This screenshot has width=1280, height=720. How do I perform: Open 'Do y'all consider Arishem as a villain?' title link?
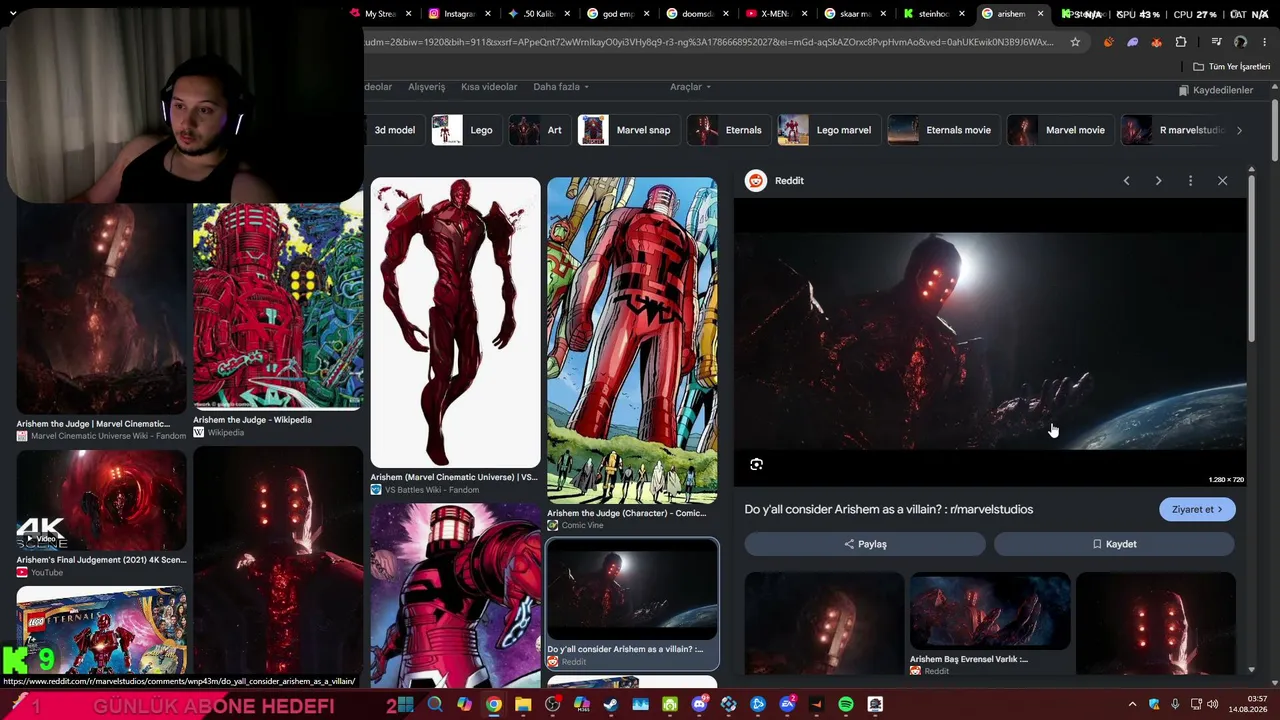click(x=888, y=510)
